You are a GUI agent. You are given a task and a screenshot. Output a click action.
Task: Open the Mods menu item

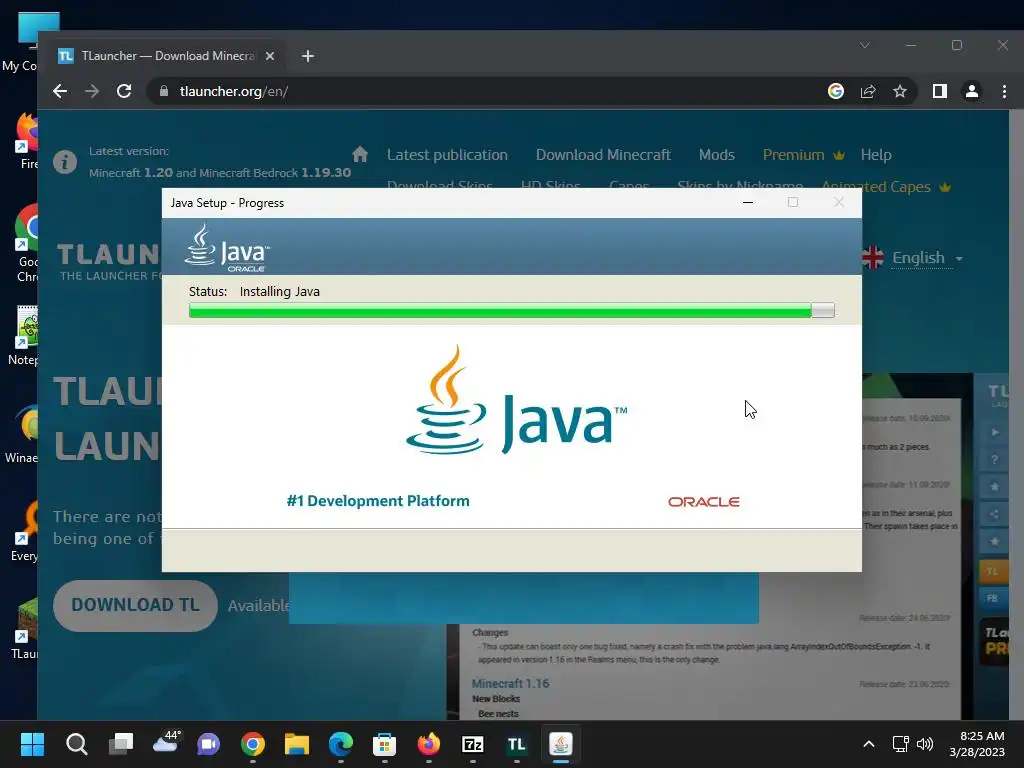click(x=717, y=155)
